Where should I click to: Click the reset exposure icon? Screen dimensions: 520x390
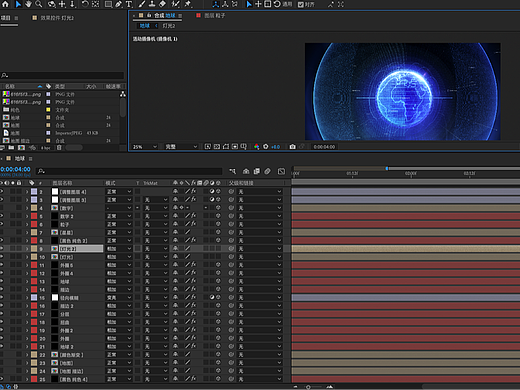click(266, 147)
